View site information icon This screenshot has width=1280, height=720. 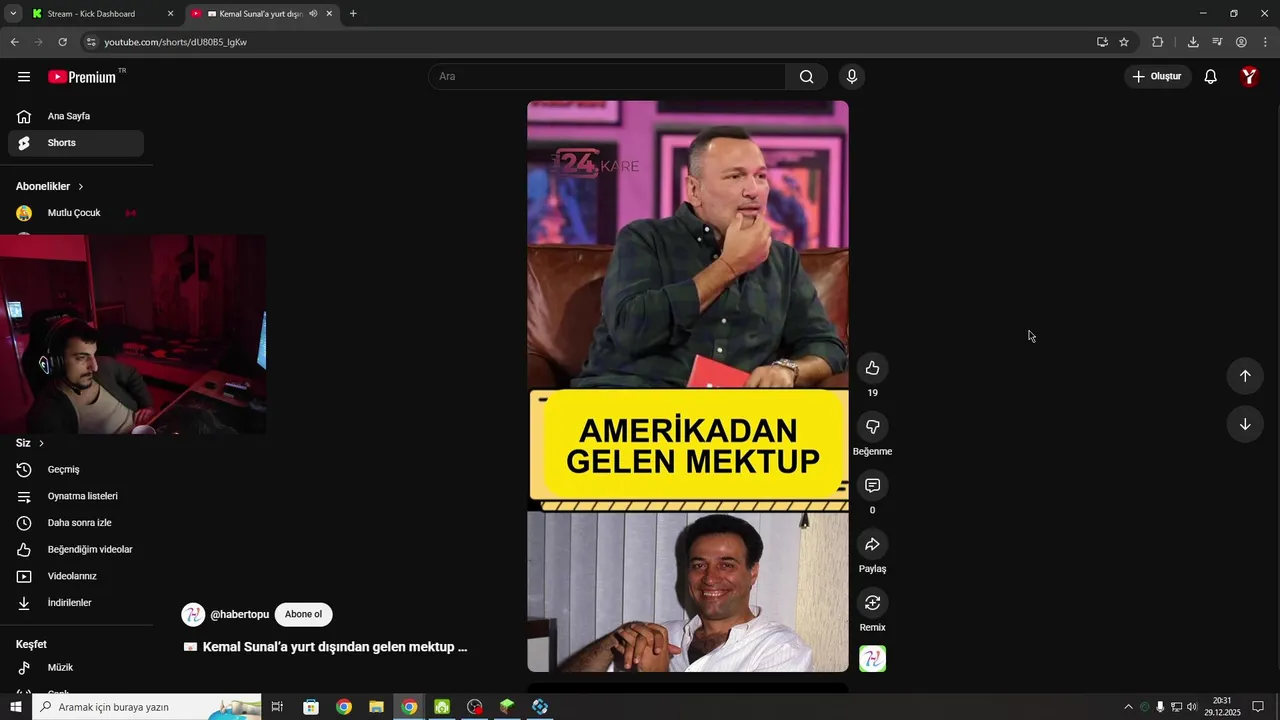(x=91, y=42)
